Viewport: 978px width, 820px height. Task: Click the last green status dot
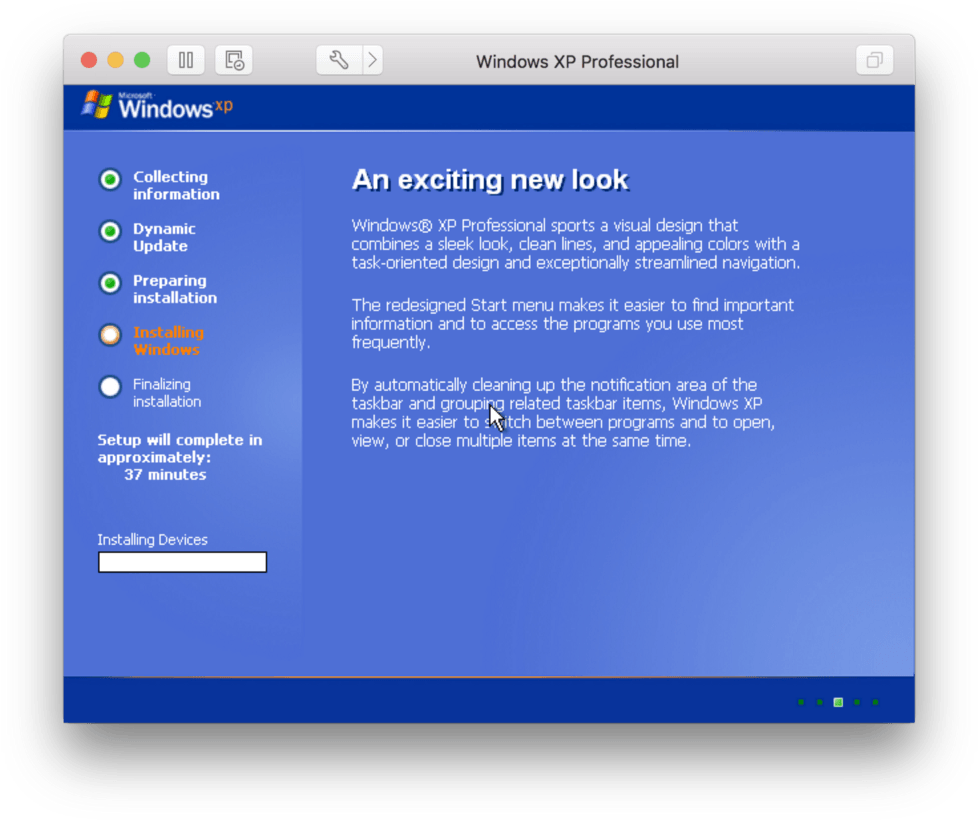875,702
